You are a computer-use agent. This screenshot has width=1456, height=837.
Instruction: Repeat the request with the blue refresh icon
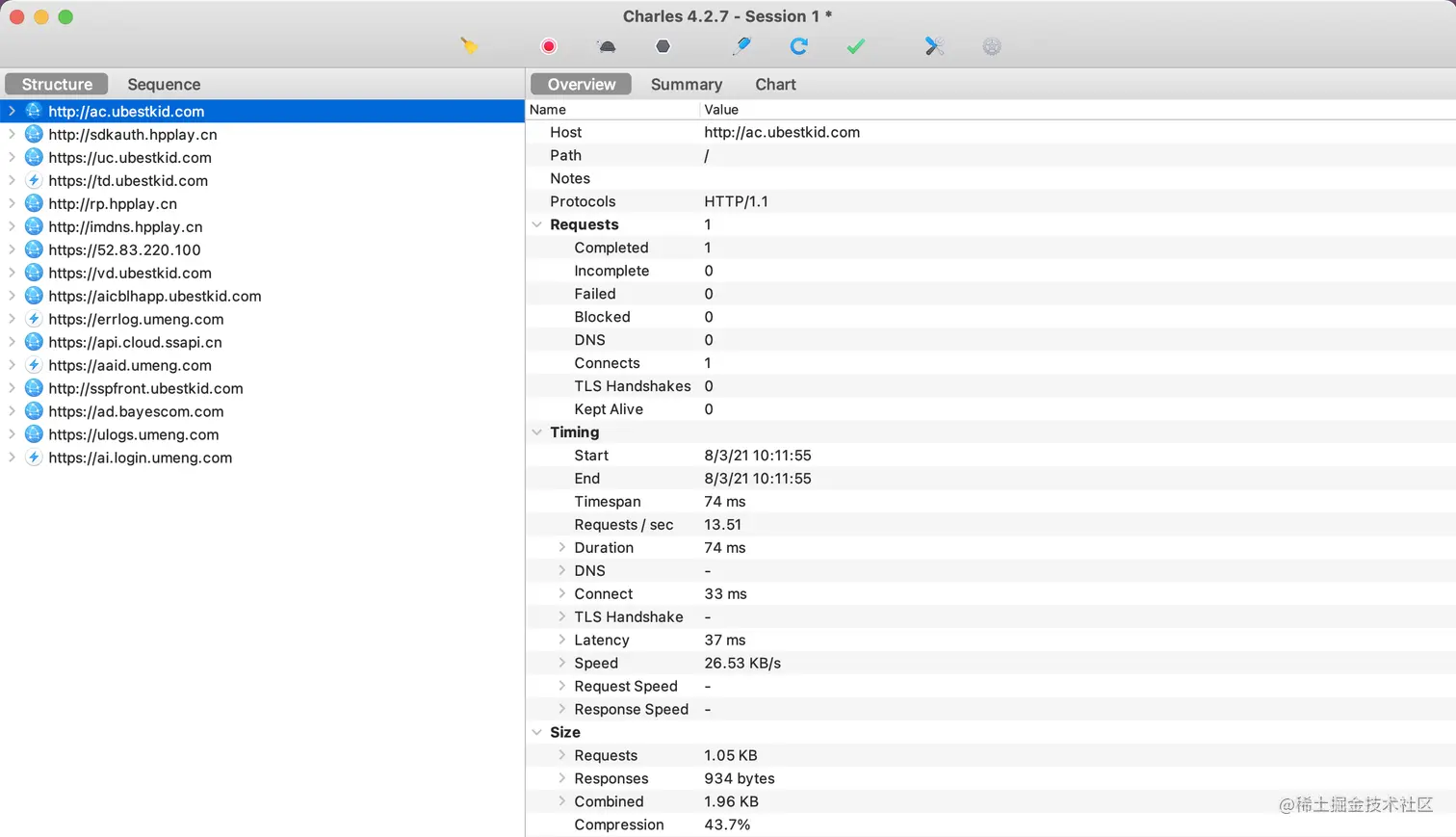click(798, 46)
